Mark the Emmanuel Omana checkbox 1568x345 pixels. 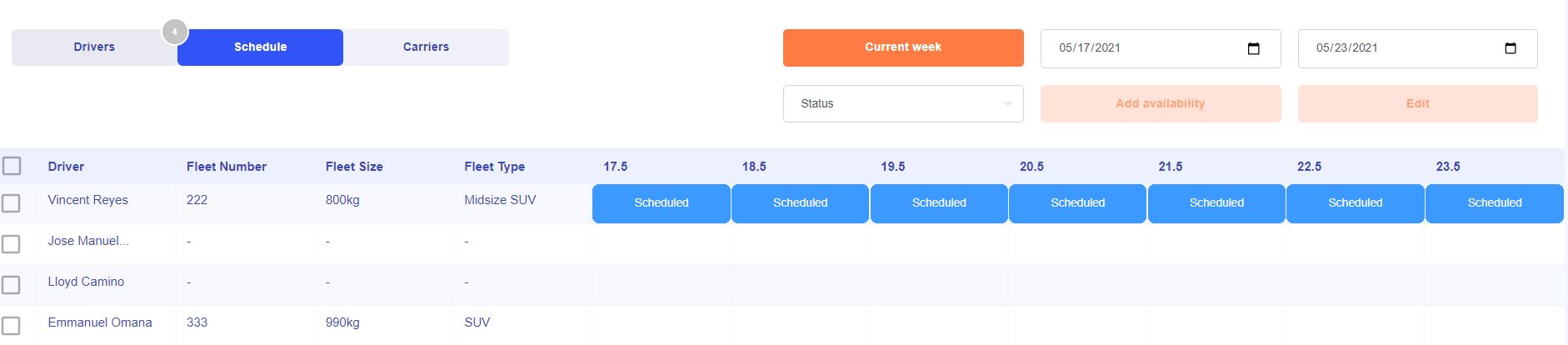pos(12,325)
